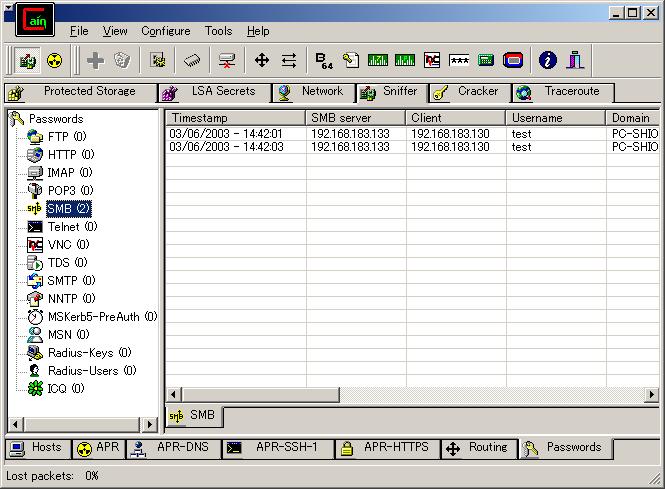Click the Remove from list trash icon
This screenshot has width=665, height=489.
coord(122,61)
